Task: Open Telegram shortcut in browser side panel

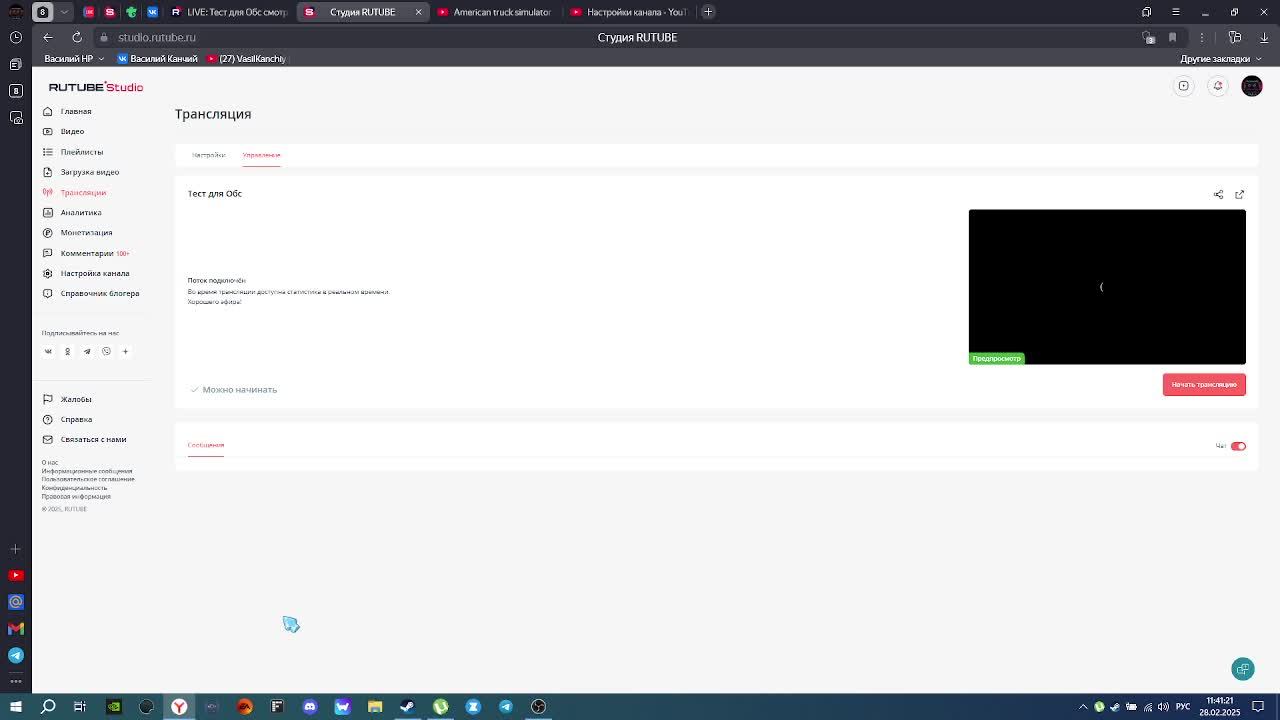Action: click(15, 655)
